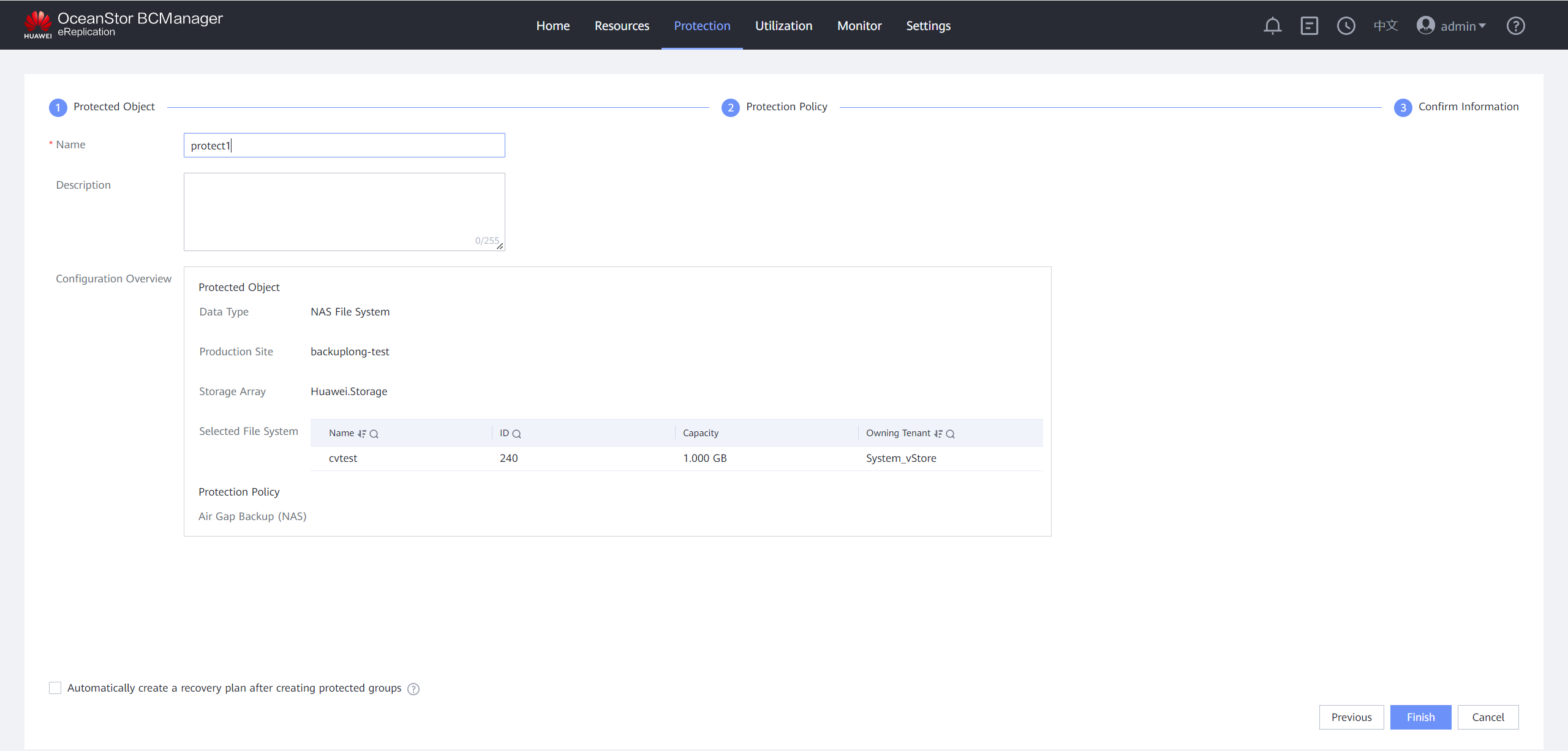This screenshot has width=1568, height=751.
Task: Click the Cancel button
Action: pos(1488,717)
